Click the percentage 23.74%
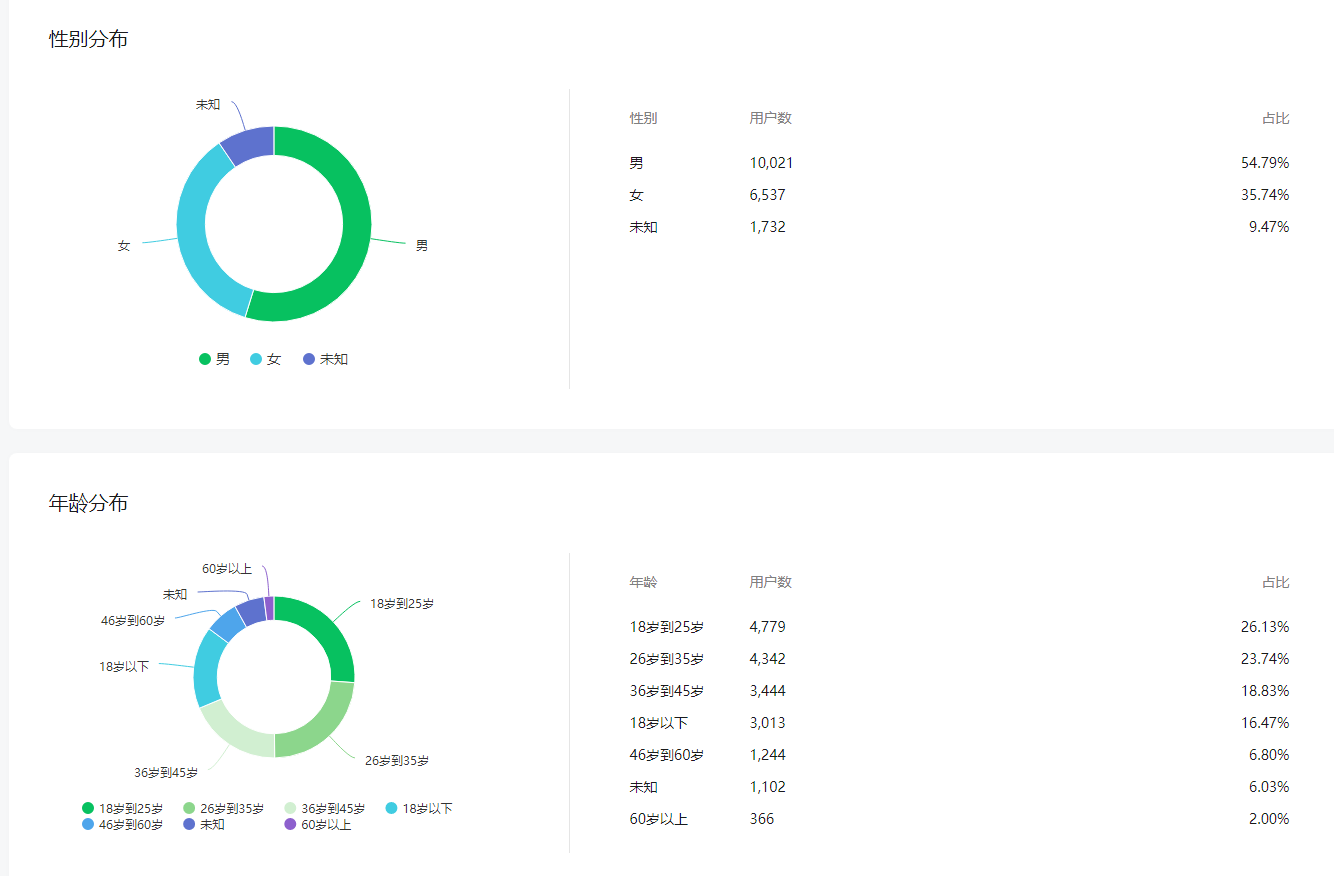Viewport: 1334px width, 876px height. click(x=1265, y=659)
